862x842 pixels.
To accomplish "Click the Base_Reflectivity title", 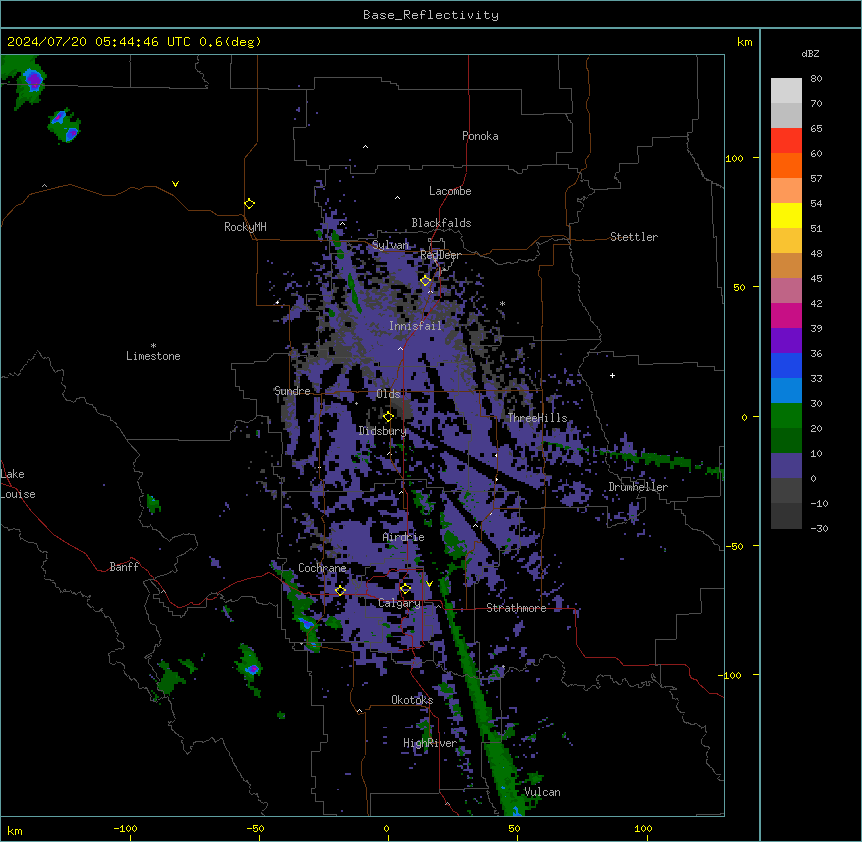I will pyautogui.click(x=431, y=15).
